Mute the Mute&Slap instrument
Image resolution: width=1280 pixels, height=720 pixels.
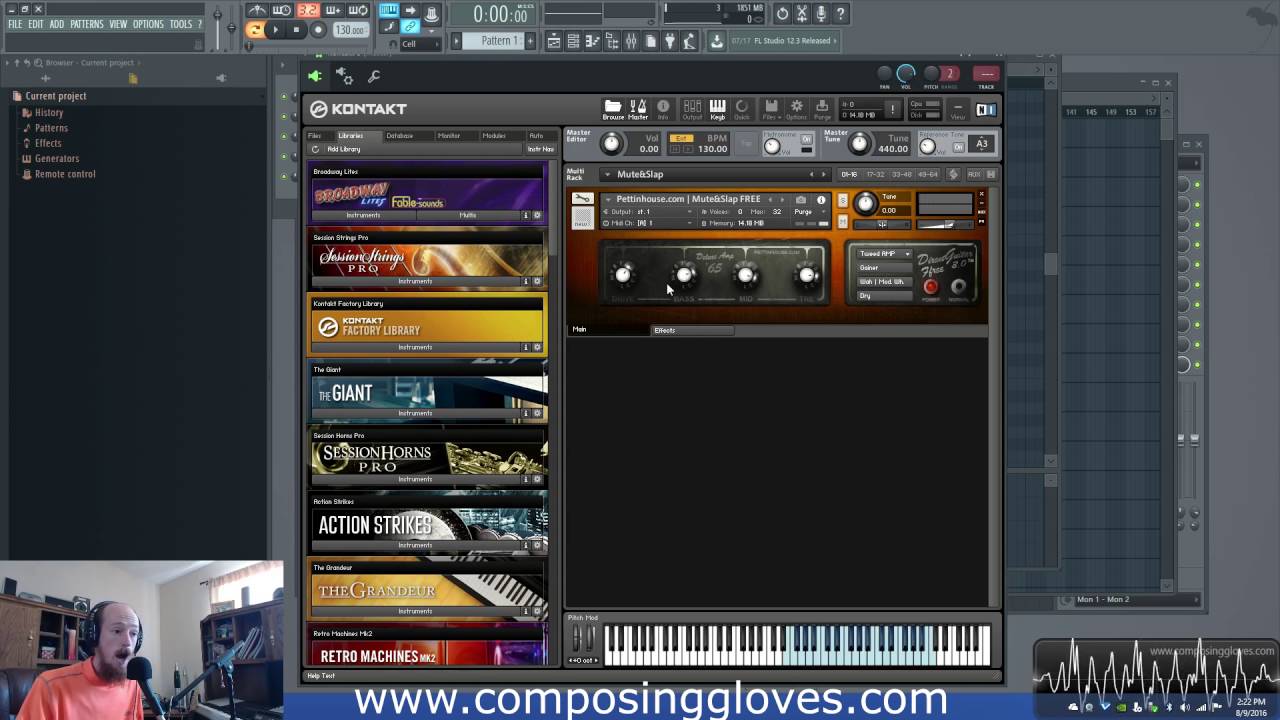pyautogui.click(x=842, y=220)
